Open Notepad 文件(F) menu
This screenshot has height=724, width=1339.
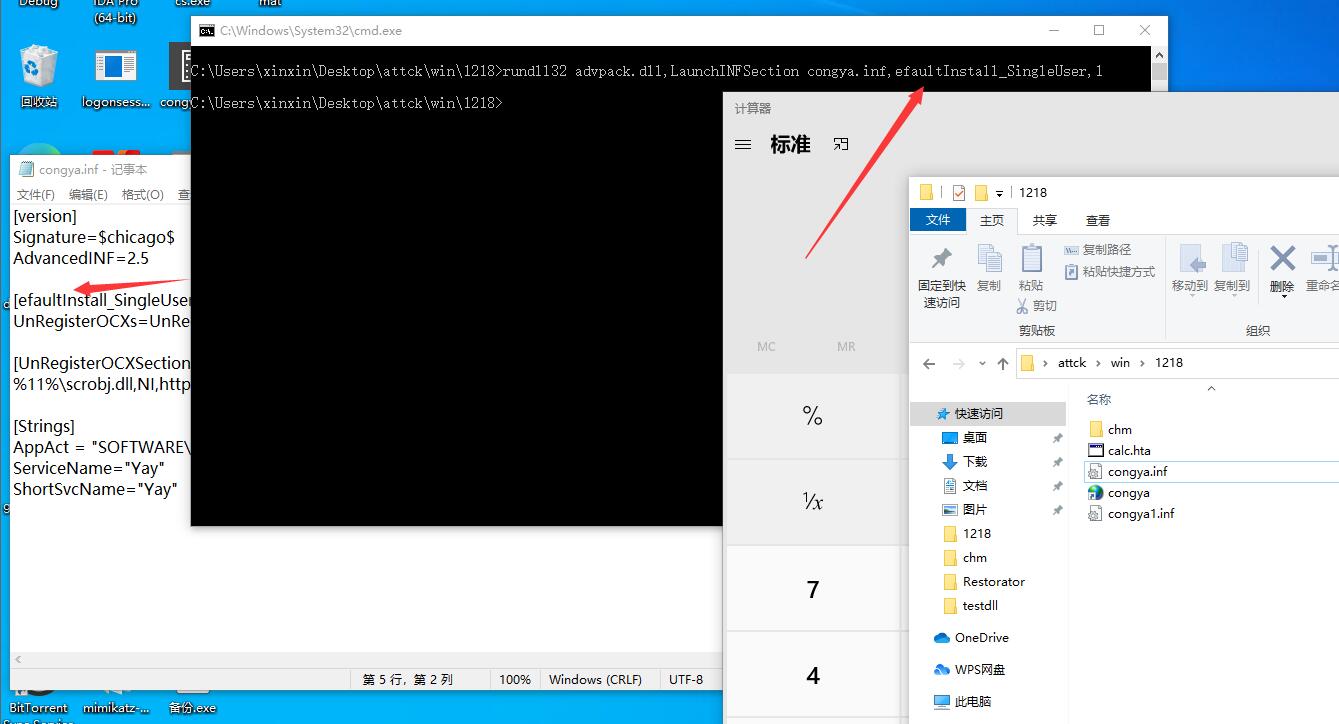(36, 195)
